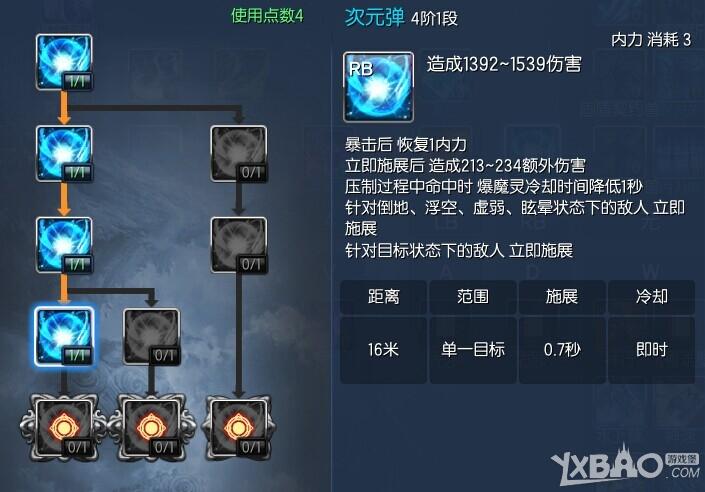Click the 单一目标 range value cell
705x492 pixels.
473,350
